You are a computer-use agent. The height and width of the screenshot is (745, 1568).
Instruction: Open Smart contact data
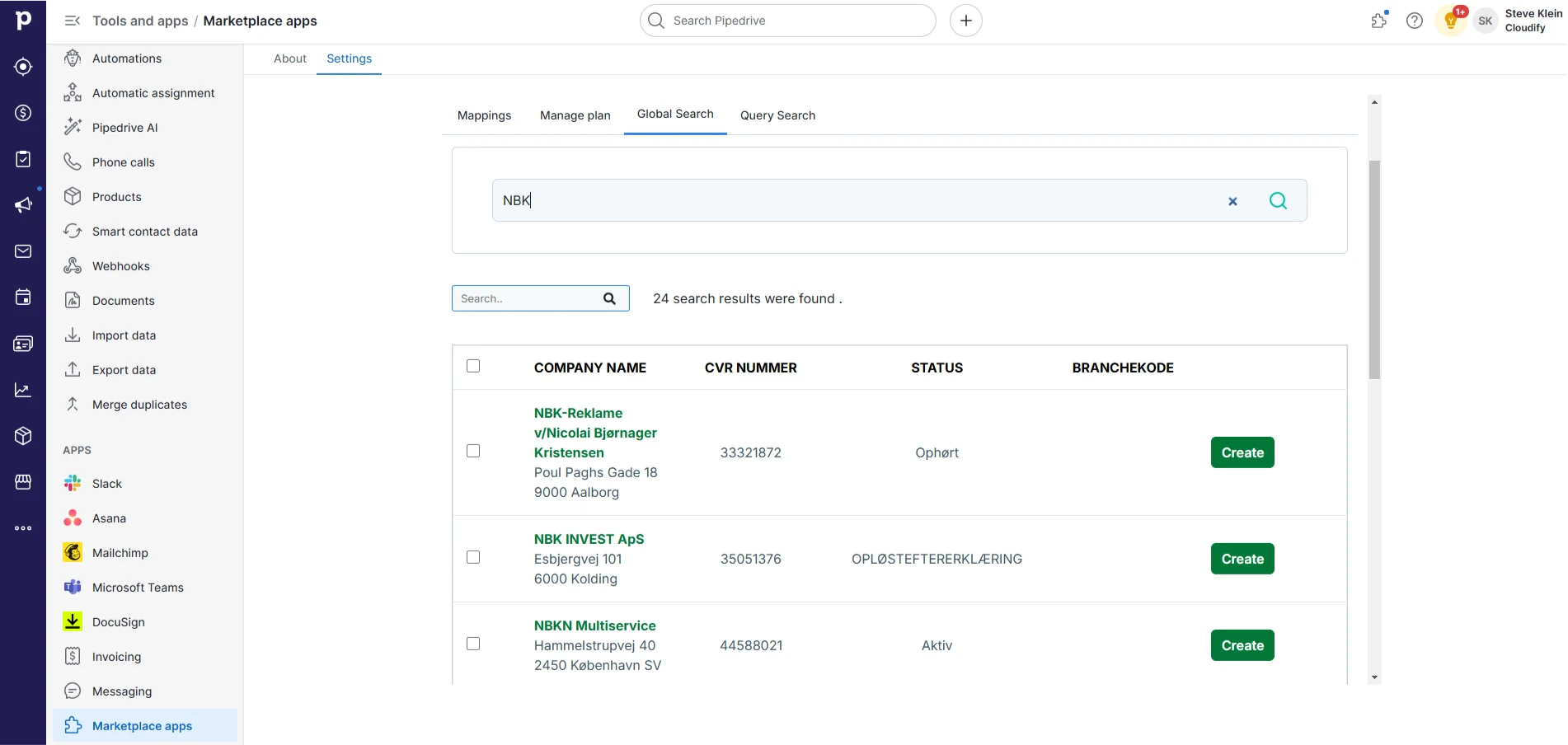(x=145, y=232)
